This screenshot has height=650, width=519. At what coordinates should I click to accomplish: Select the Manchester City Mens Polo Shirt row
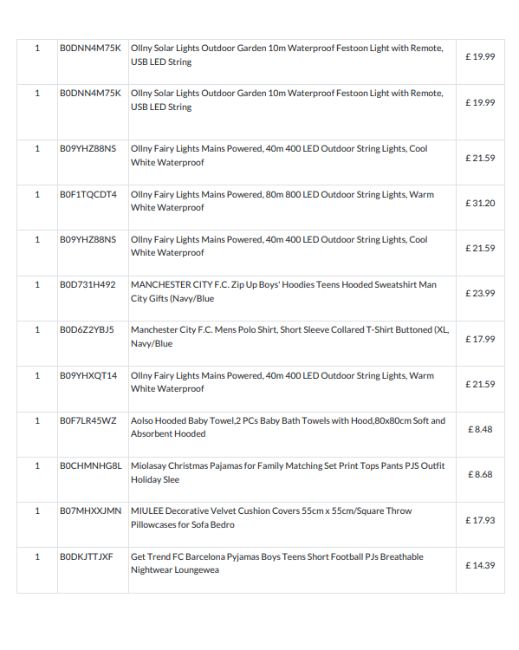coord(260,344)
